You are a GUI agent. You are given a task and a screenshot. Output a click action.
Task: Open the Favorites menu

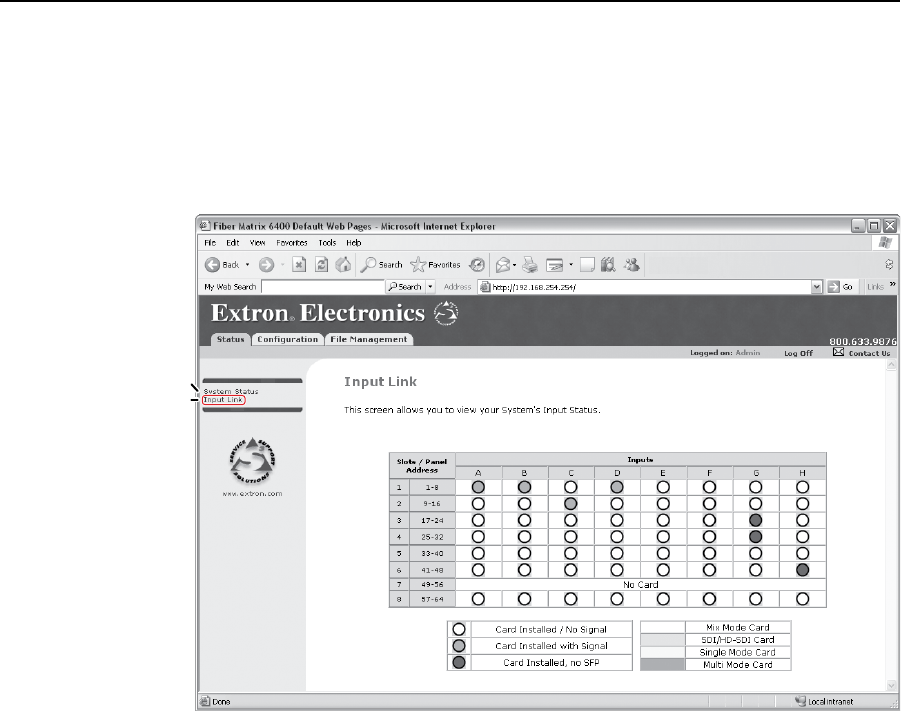(292, 243)
